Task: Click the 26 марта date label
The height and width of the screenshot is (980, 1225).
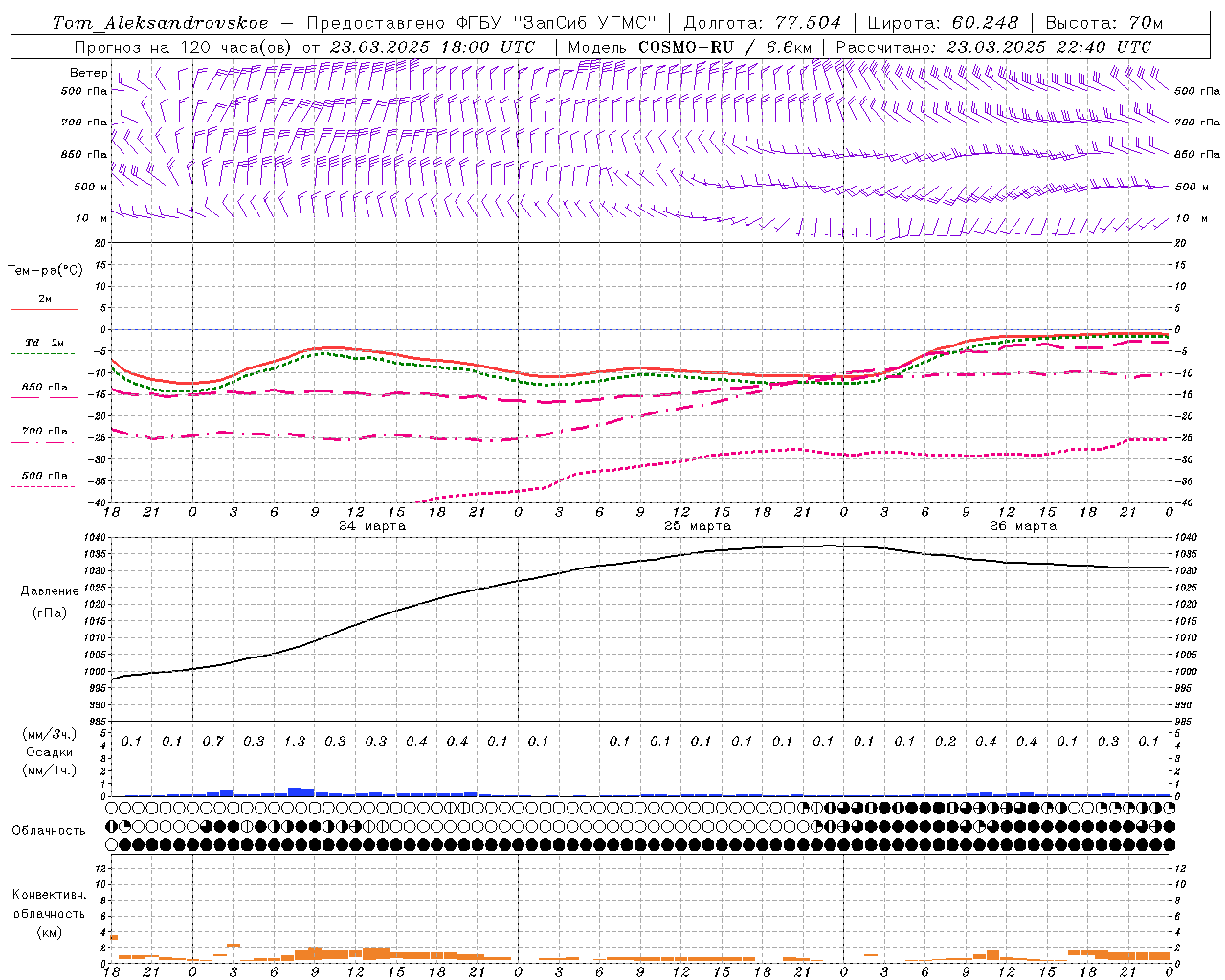Action: 1023,526
